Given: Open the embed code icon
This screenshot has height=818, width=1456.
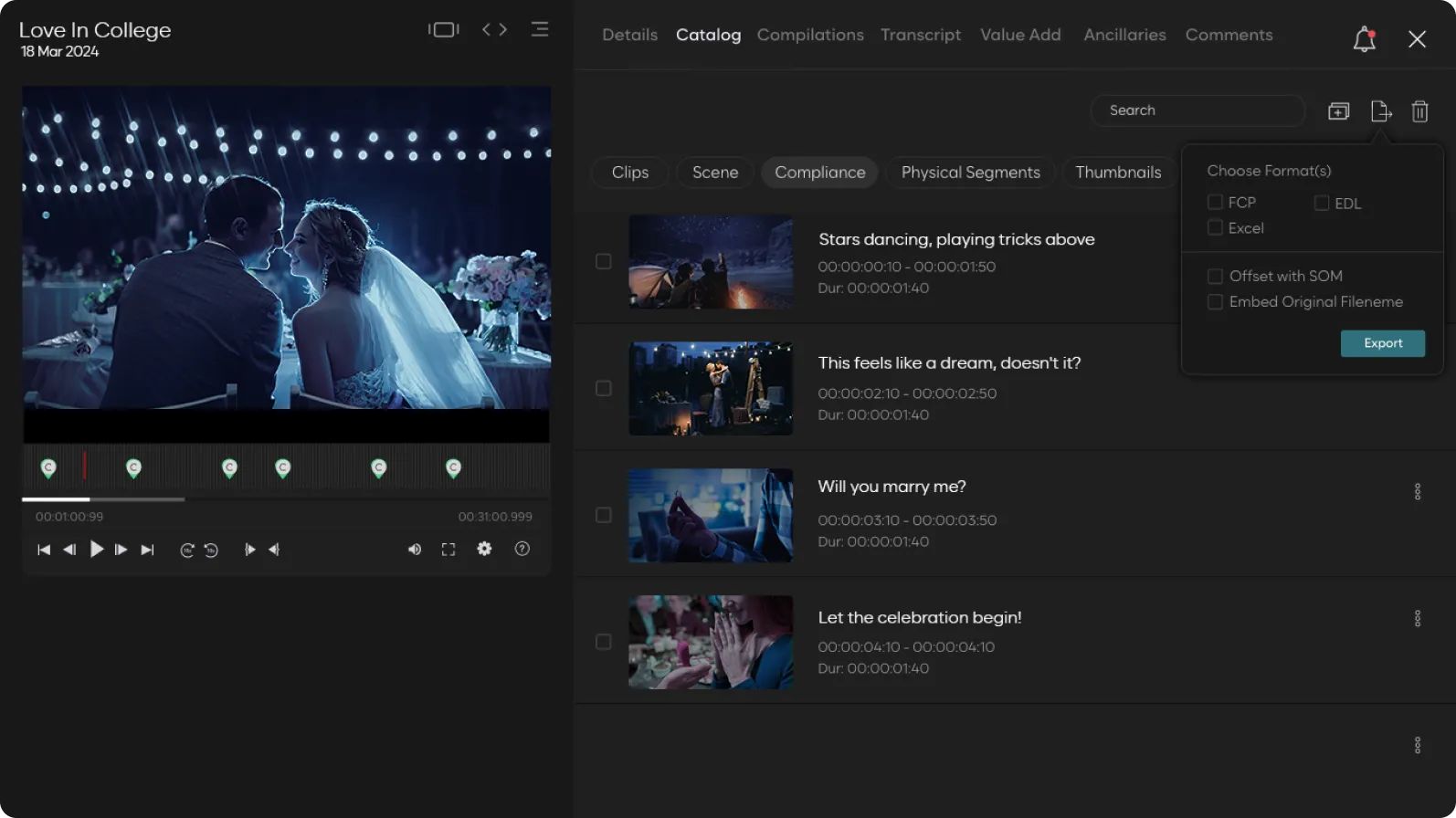Looking at the screenshot, I should pos(494,29).
